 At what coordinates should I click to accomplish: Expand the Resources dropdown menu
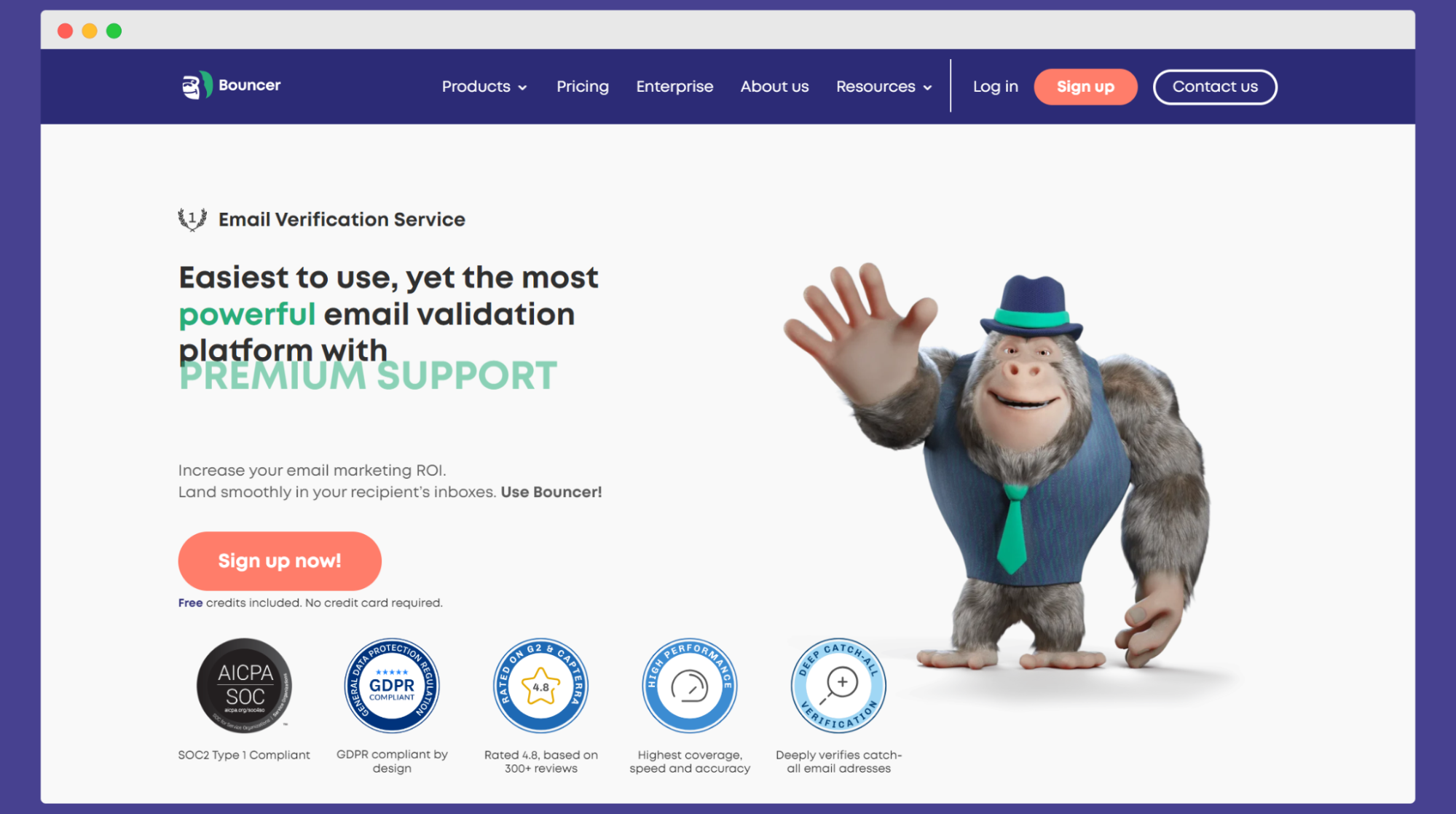click(x=884, y=86)
